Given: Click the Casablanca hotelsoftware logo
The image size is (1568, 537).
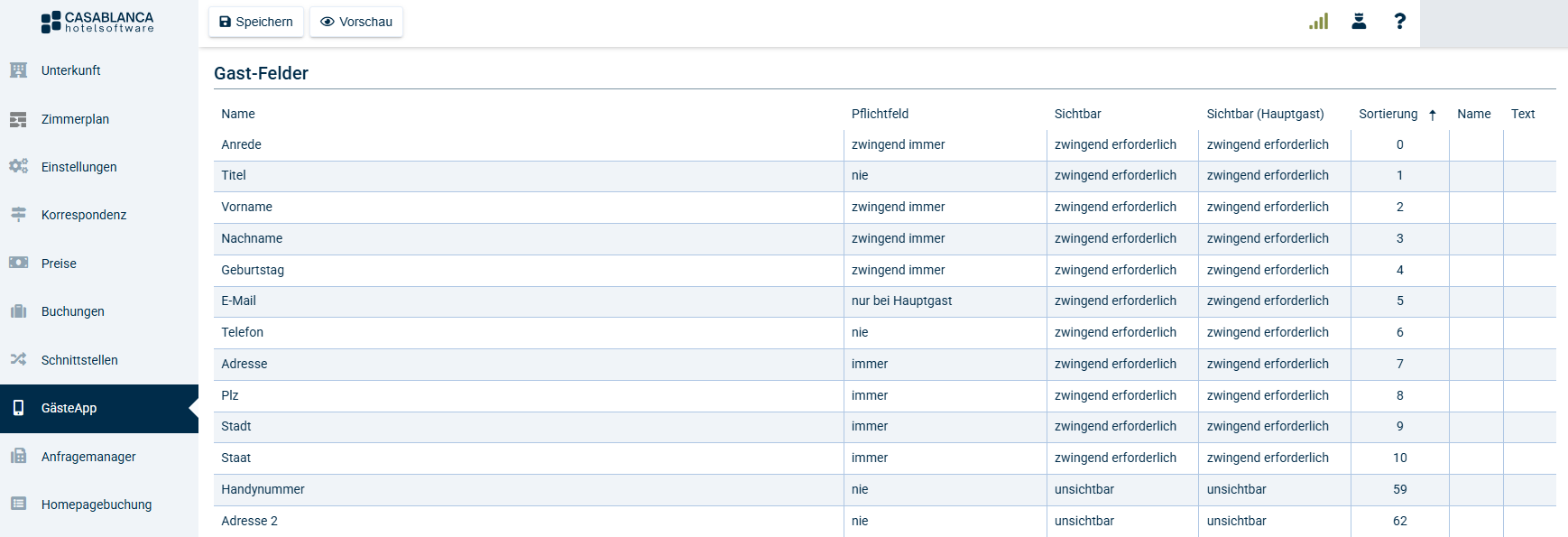Looking at the screenshot, I should click(x=97, y=22).
